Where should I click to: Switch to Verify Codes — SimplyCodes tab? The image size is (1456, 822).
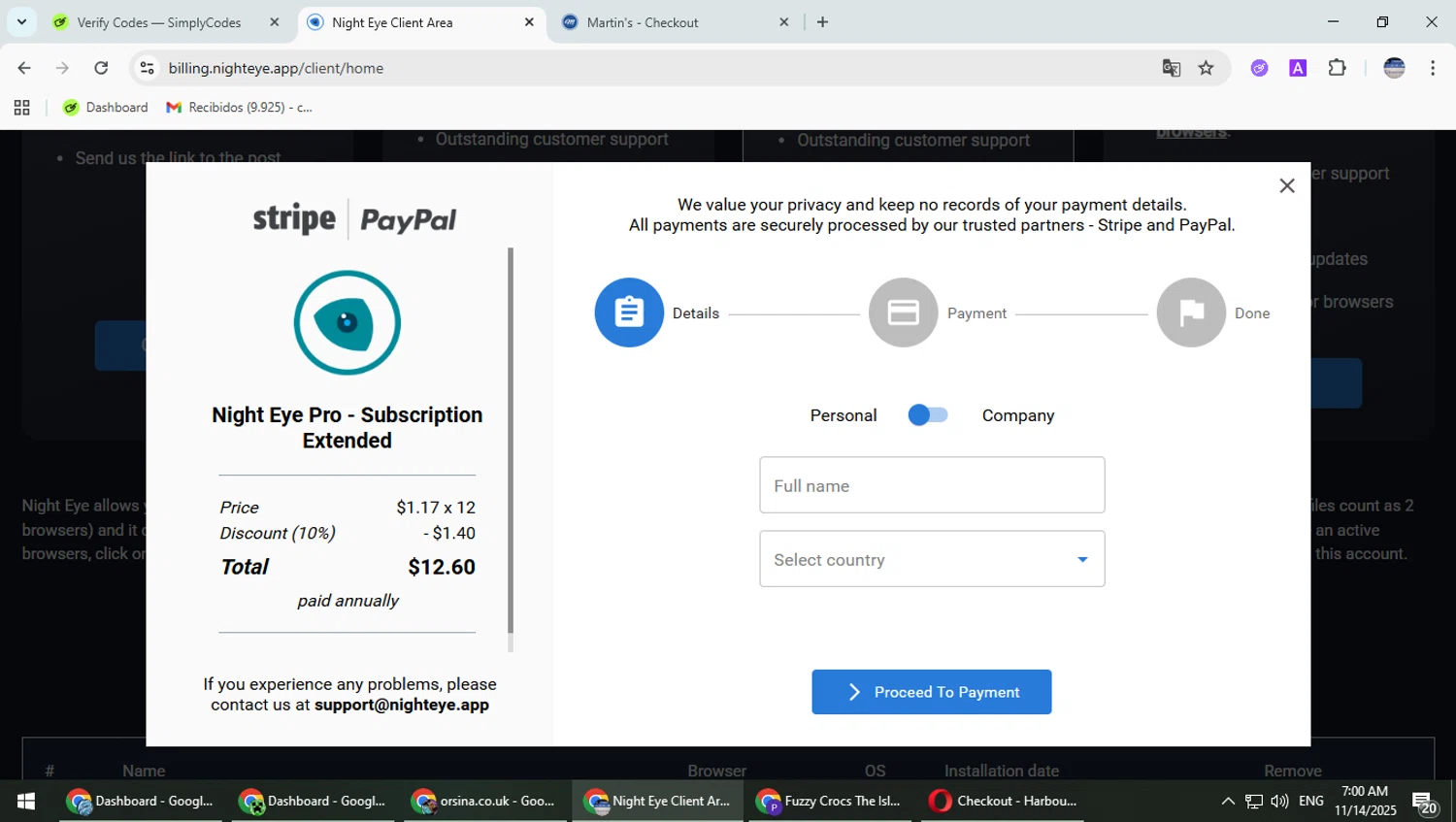[x=159, y=22]
